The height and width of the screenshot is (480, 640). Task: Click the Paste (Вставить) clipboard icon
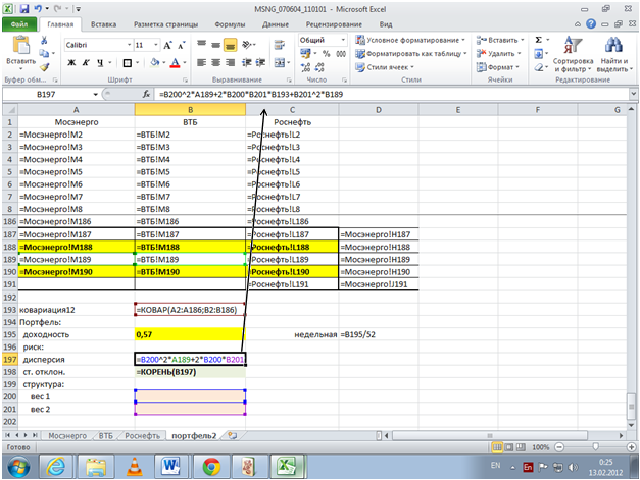point(21,44)
